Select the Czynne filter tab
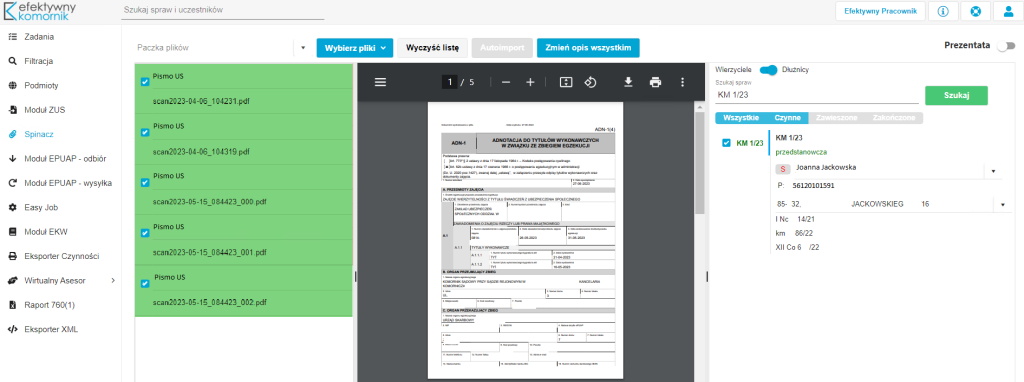This screenshot has width=1024, height=382. [787, 118]
